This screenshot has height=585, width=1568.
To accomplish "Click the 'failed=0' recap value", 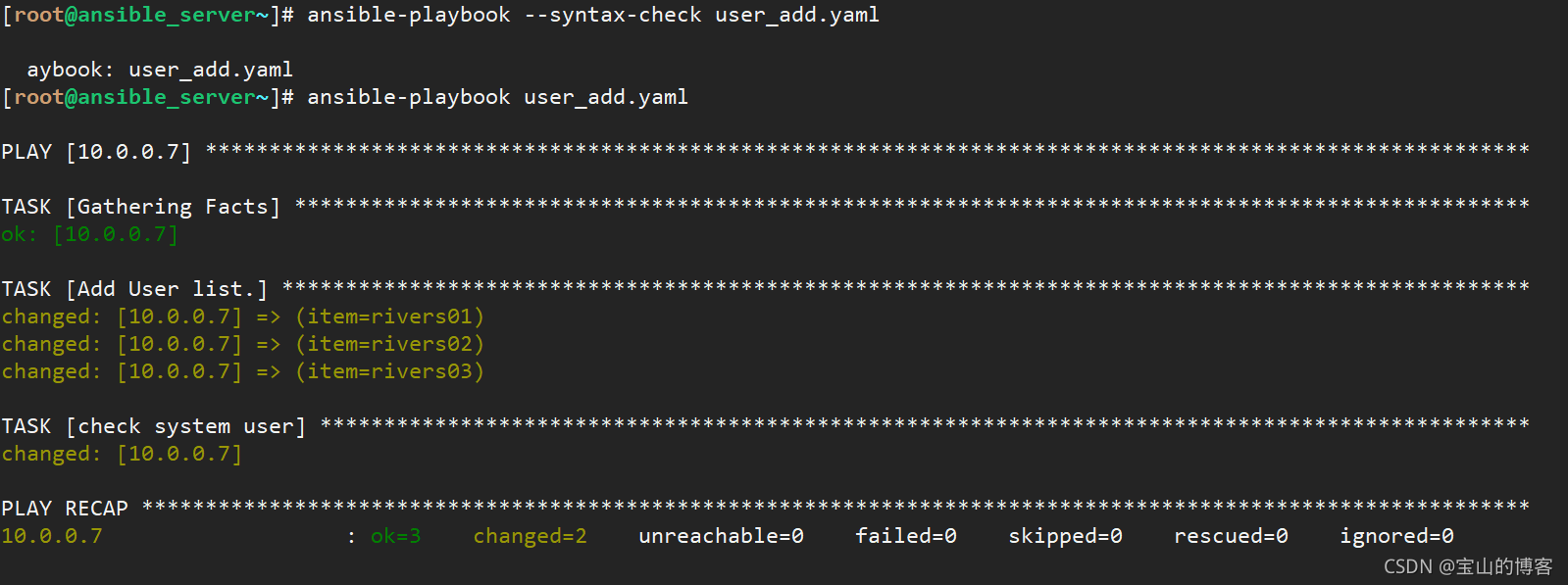I will click(x=906, y=536).
